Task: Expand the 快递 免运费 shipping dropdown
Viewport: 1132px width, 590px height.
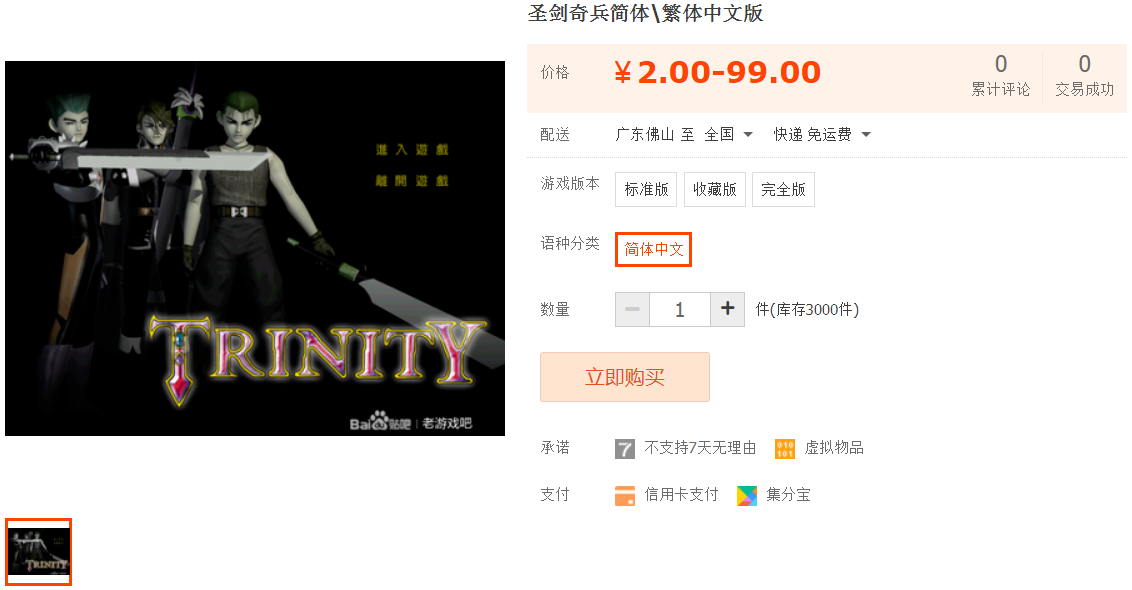Action: 822,134
